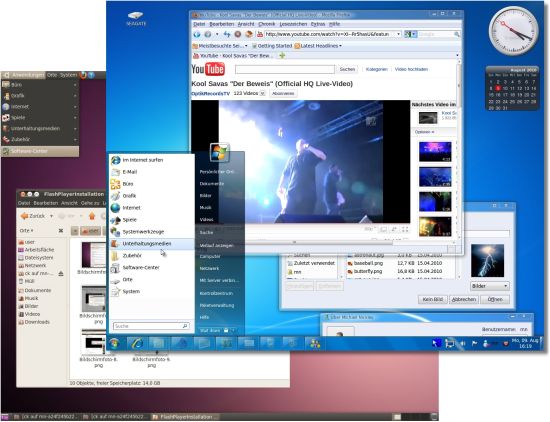The height and width of the screenshot is (422, 550).
Task: Open the Datei menu in Firefox
Action: (199, 24)
